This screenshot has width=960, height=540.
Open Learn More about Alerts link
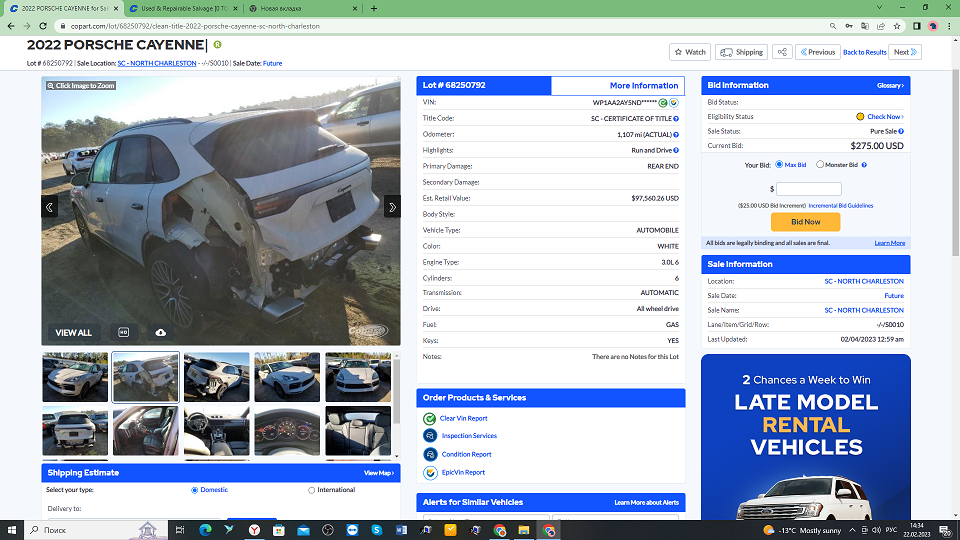click(x=647, y=503)
